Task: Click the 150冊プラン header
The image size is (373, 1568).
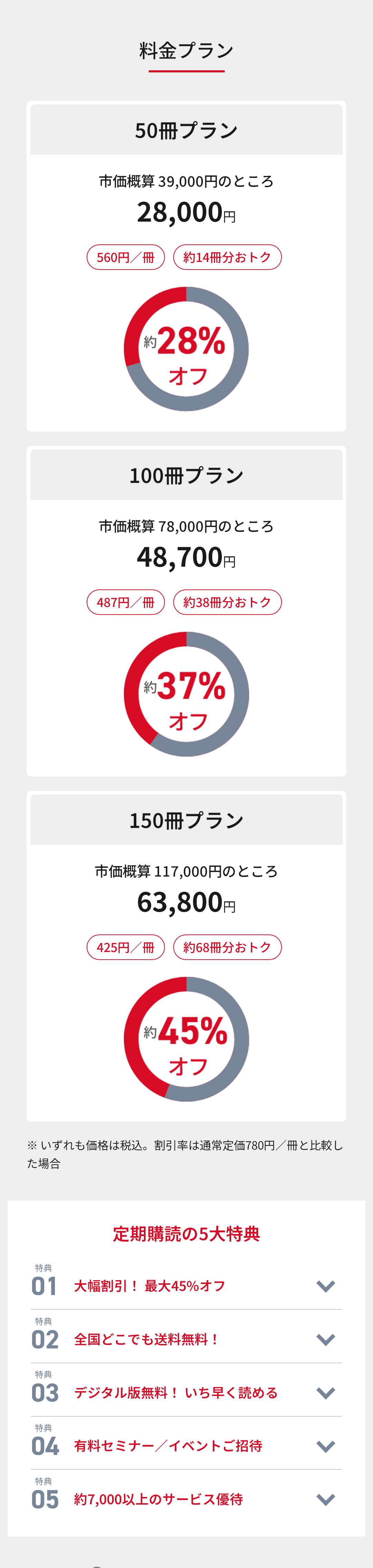Action: (x=186, y=820)
